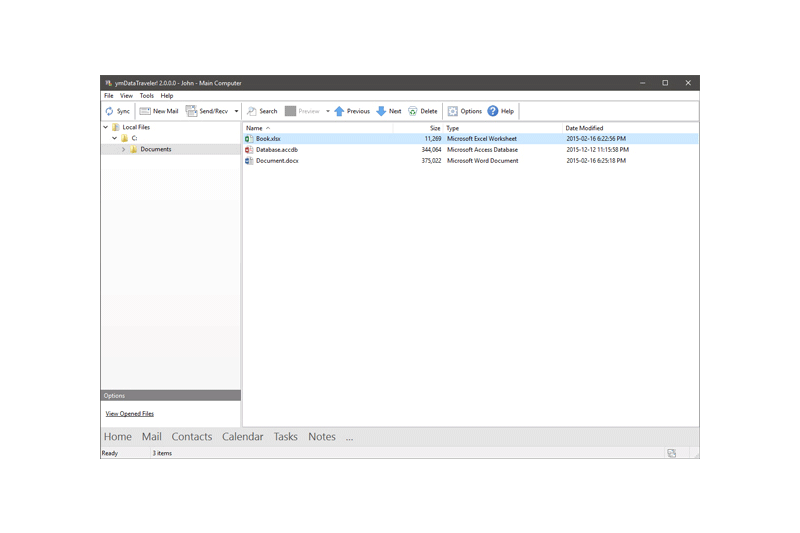Click the Word icon beside Document.docx
Screen dimensions: 800x533
point(249,161)
